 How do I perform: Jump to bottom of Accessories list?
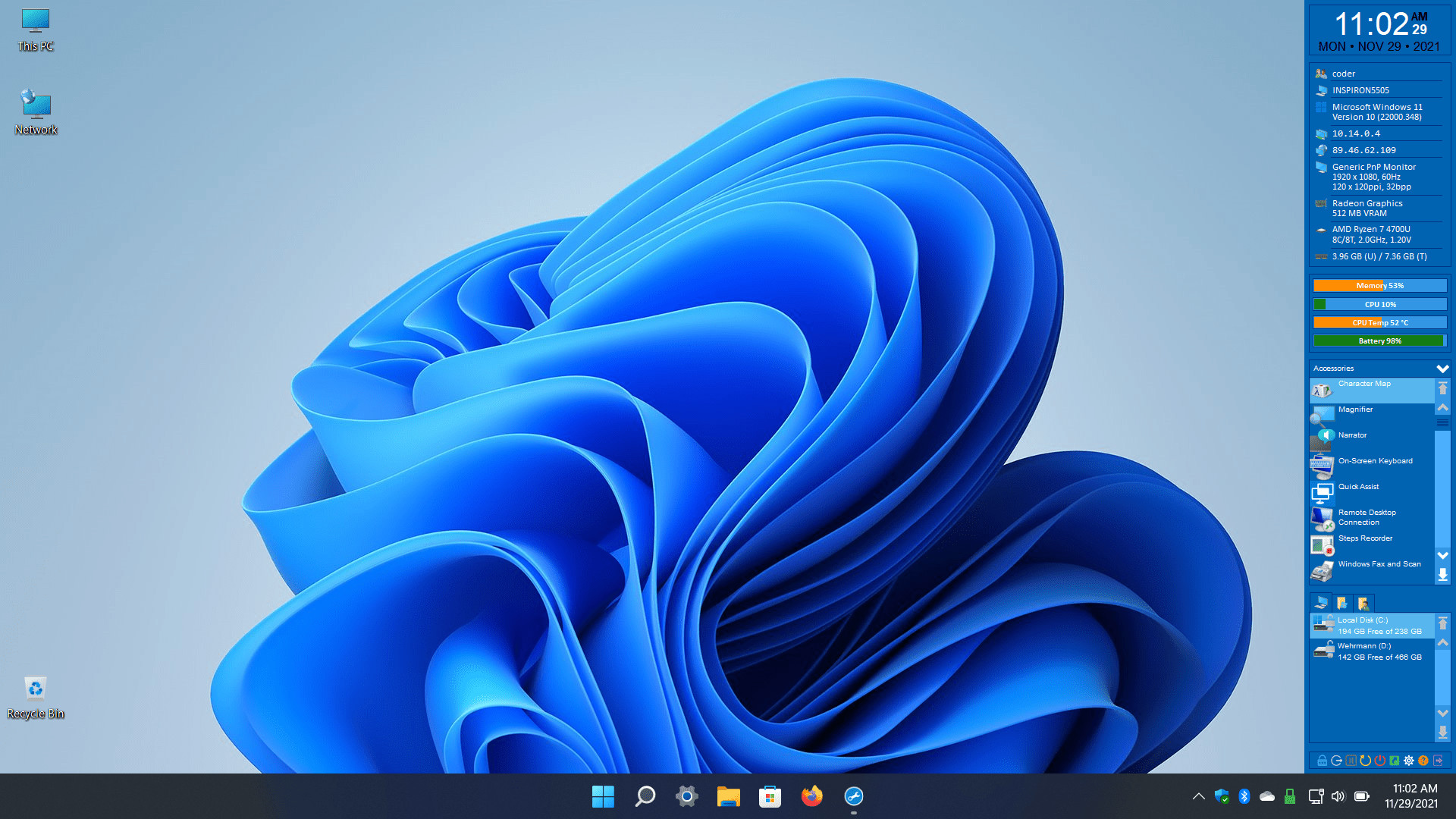[x=1442, y=576]
